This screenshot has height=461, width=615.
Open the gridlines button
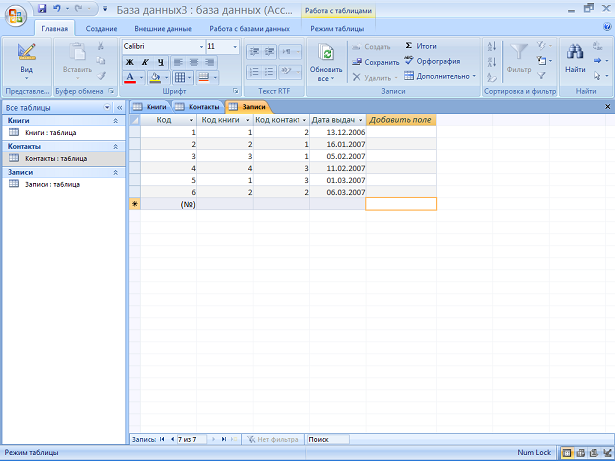tap(180, 78)
